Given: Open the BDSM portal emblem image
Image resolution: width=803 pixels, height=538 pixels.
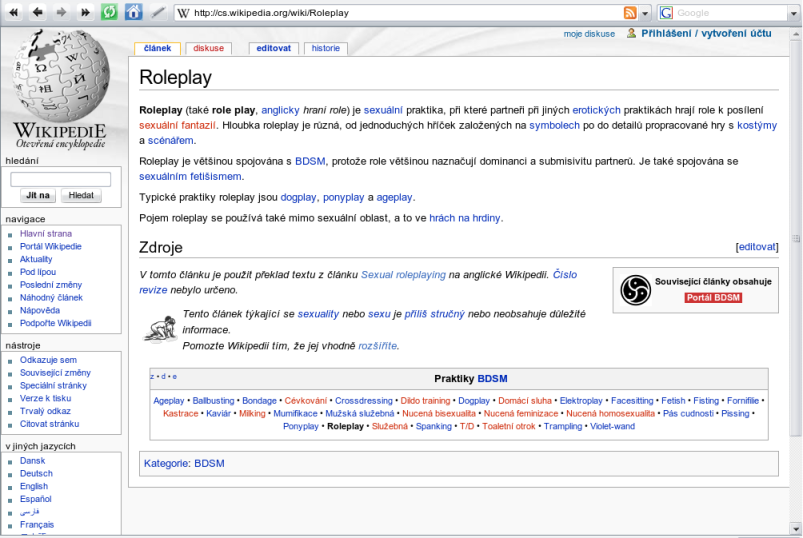Looking at the screenshot, I should (634, 290).
